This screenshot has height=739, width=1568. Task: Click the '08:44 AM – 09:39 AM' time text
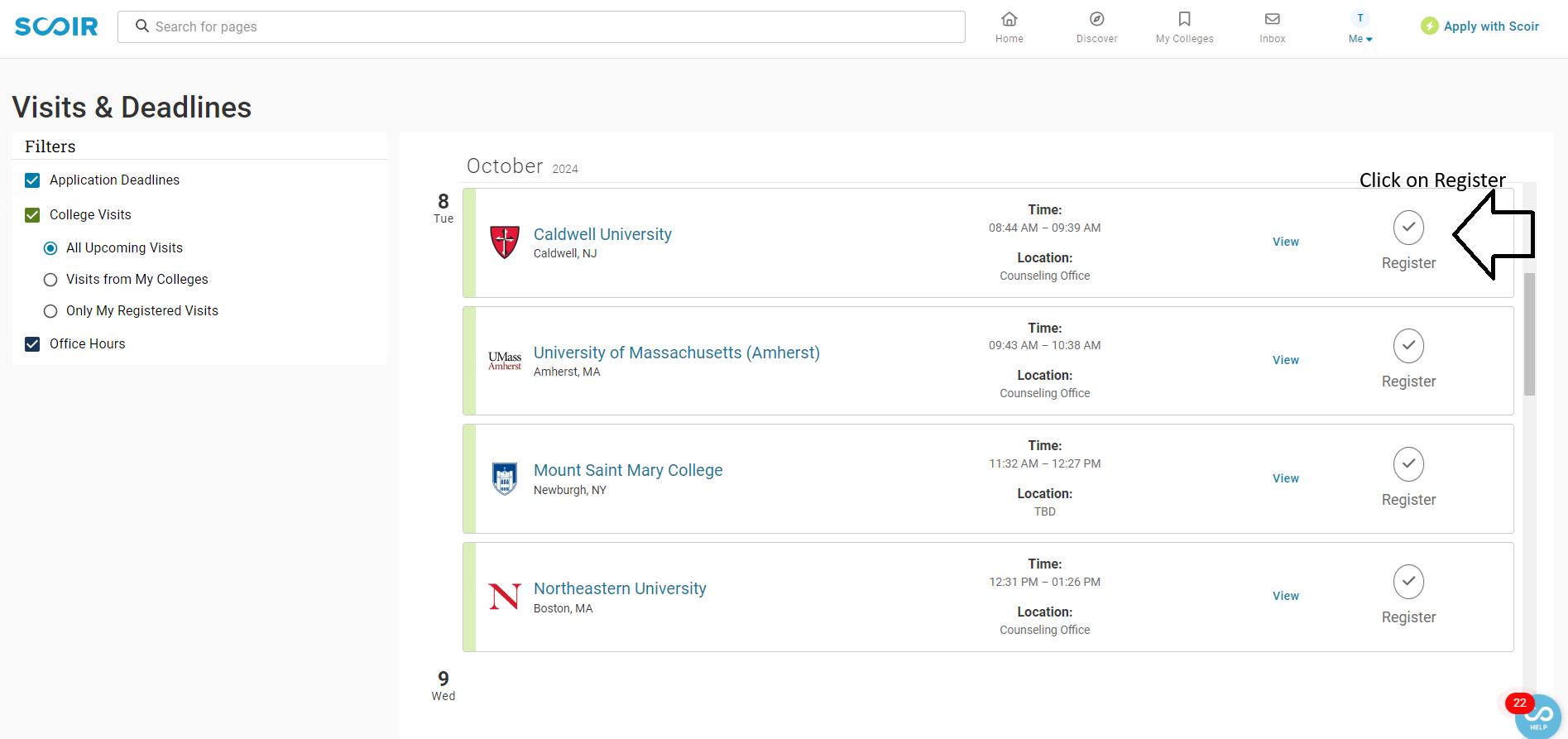(1044, 228)
